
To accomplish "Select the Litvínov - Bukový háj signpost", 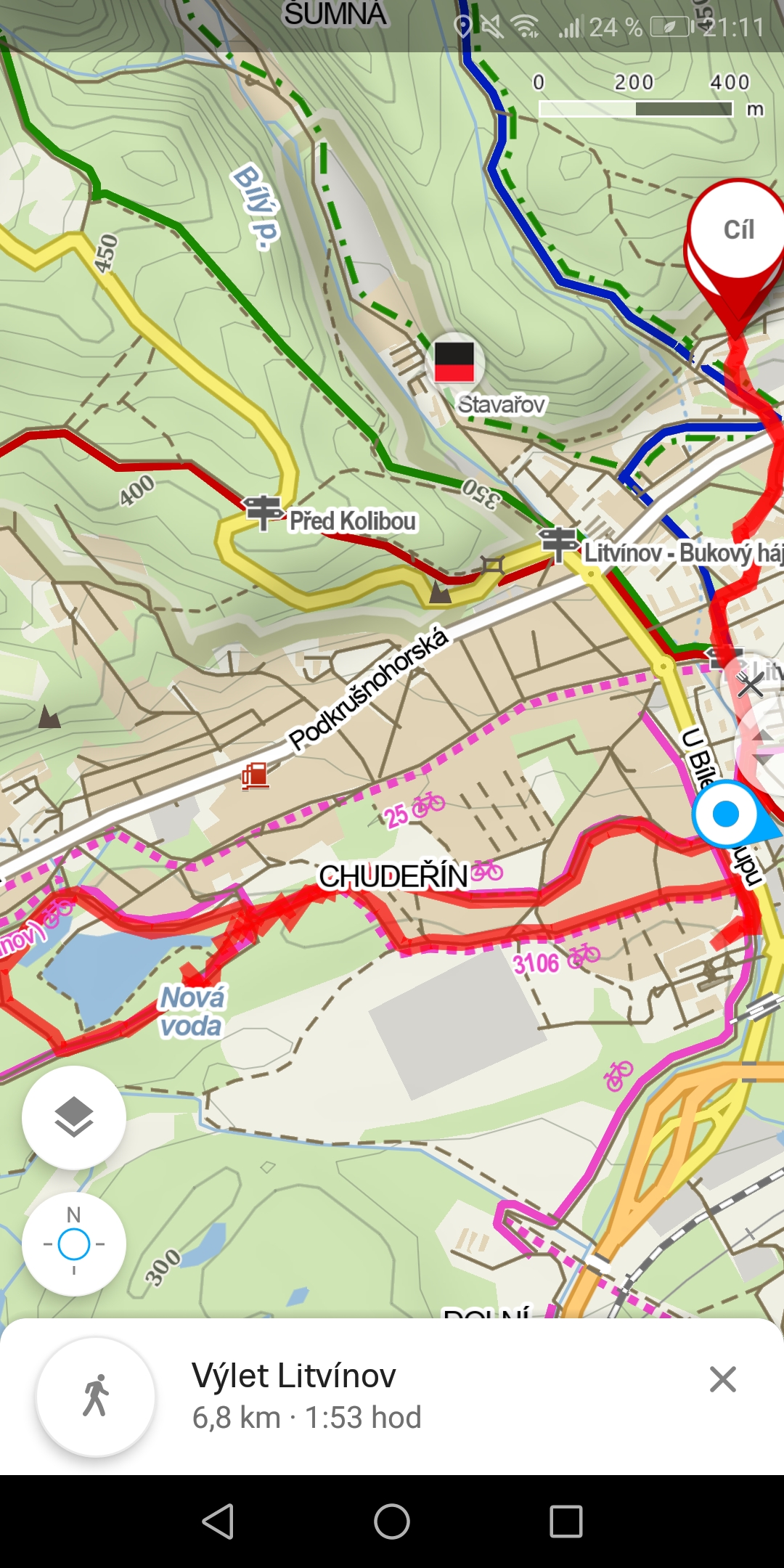I will (558, 543).
